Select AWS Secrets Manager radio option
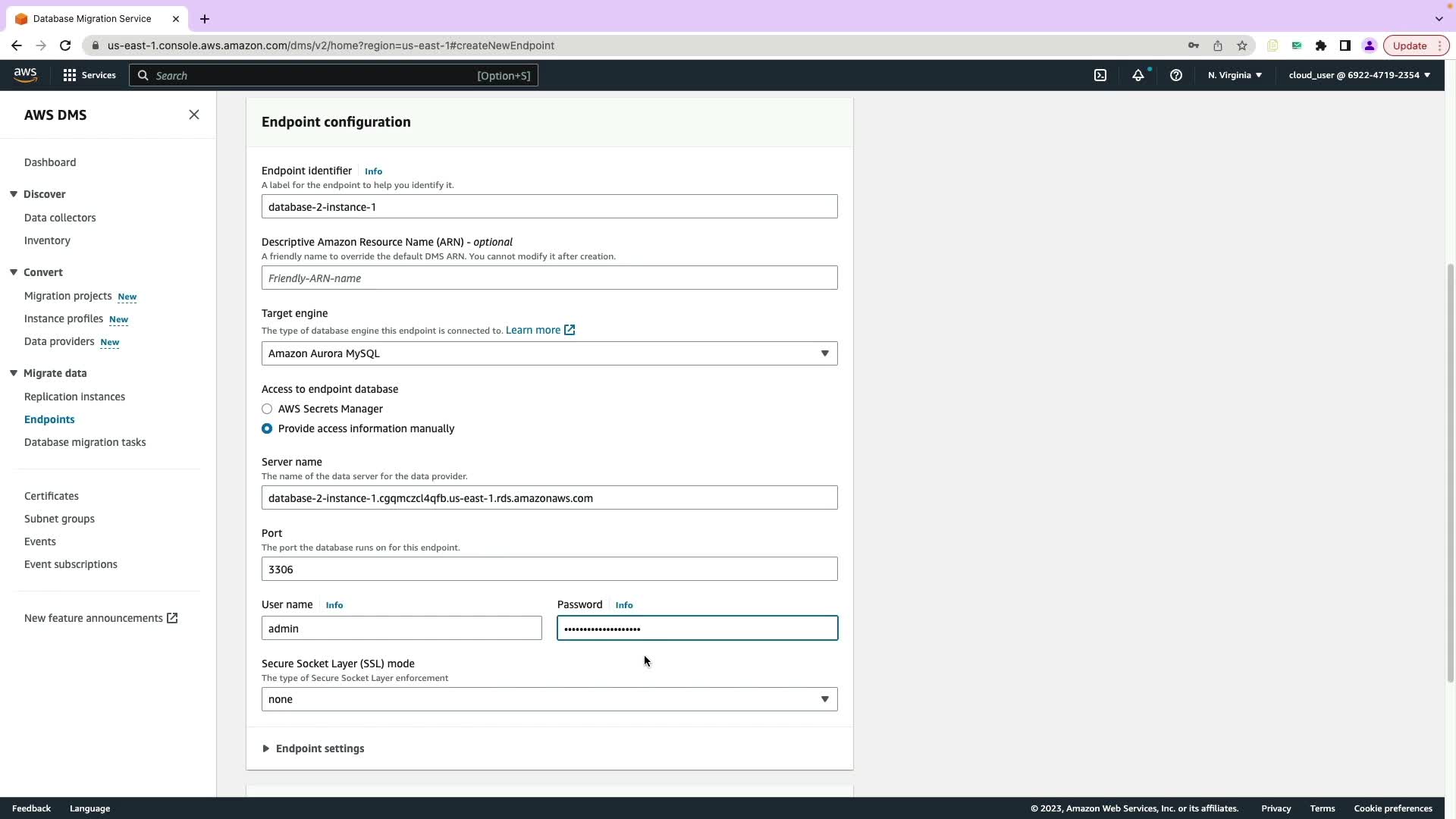The image size is (1456, 819). (267, 409)
